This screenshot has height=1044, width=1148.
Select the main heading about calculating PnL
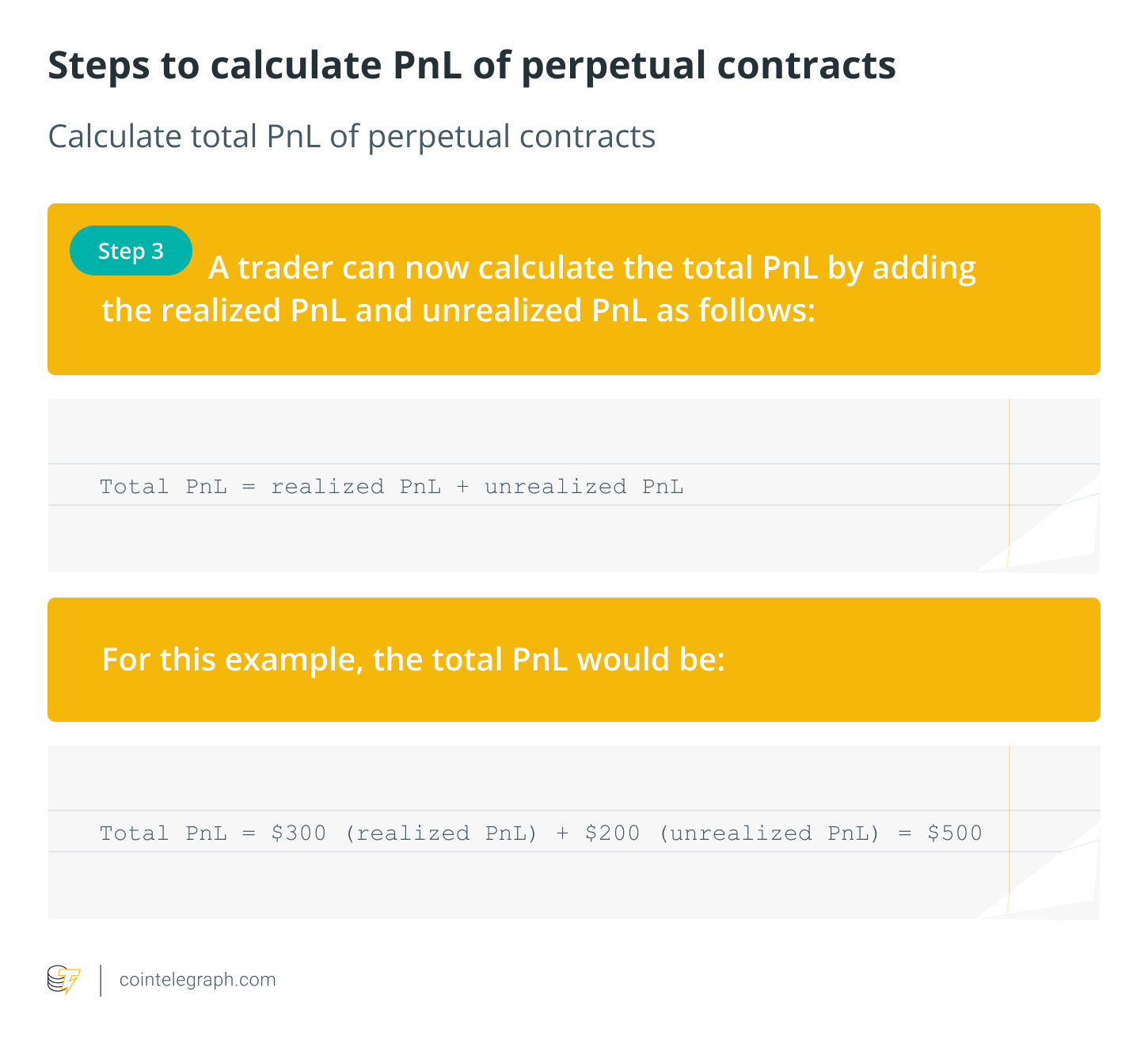coord(472,65)
